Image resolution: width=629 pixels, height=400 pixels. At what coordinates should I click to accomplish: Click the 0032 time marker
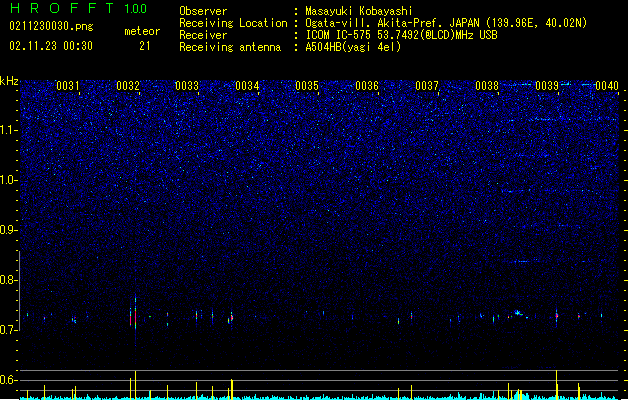128,85
